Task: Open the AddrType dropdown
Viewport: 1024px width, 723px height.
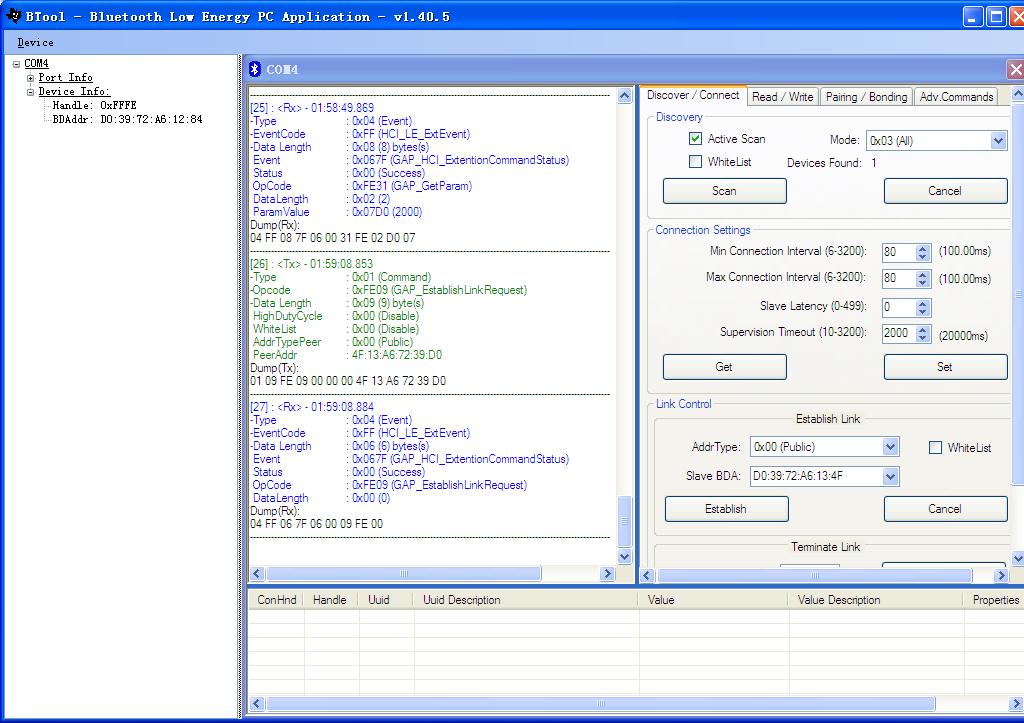Action: (x=890, y=447)
